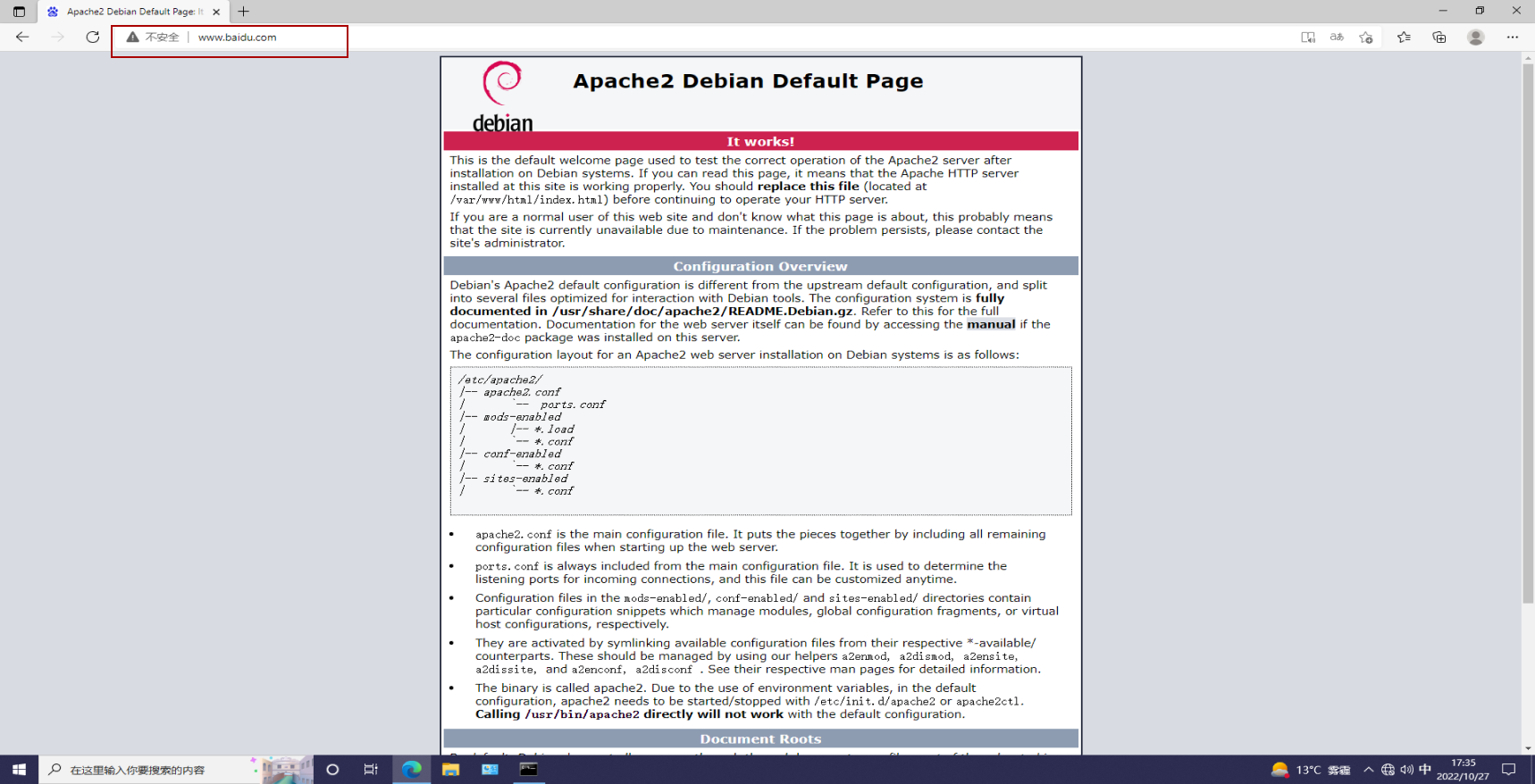This screenshot has width=1535, height=784.
Task: Click the Apache2 Debian Default Page title
Action: tap(748, 81)
